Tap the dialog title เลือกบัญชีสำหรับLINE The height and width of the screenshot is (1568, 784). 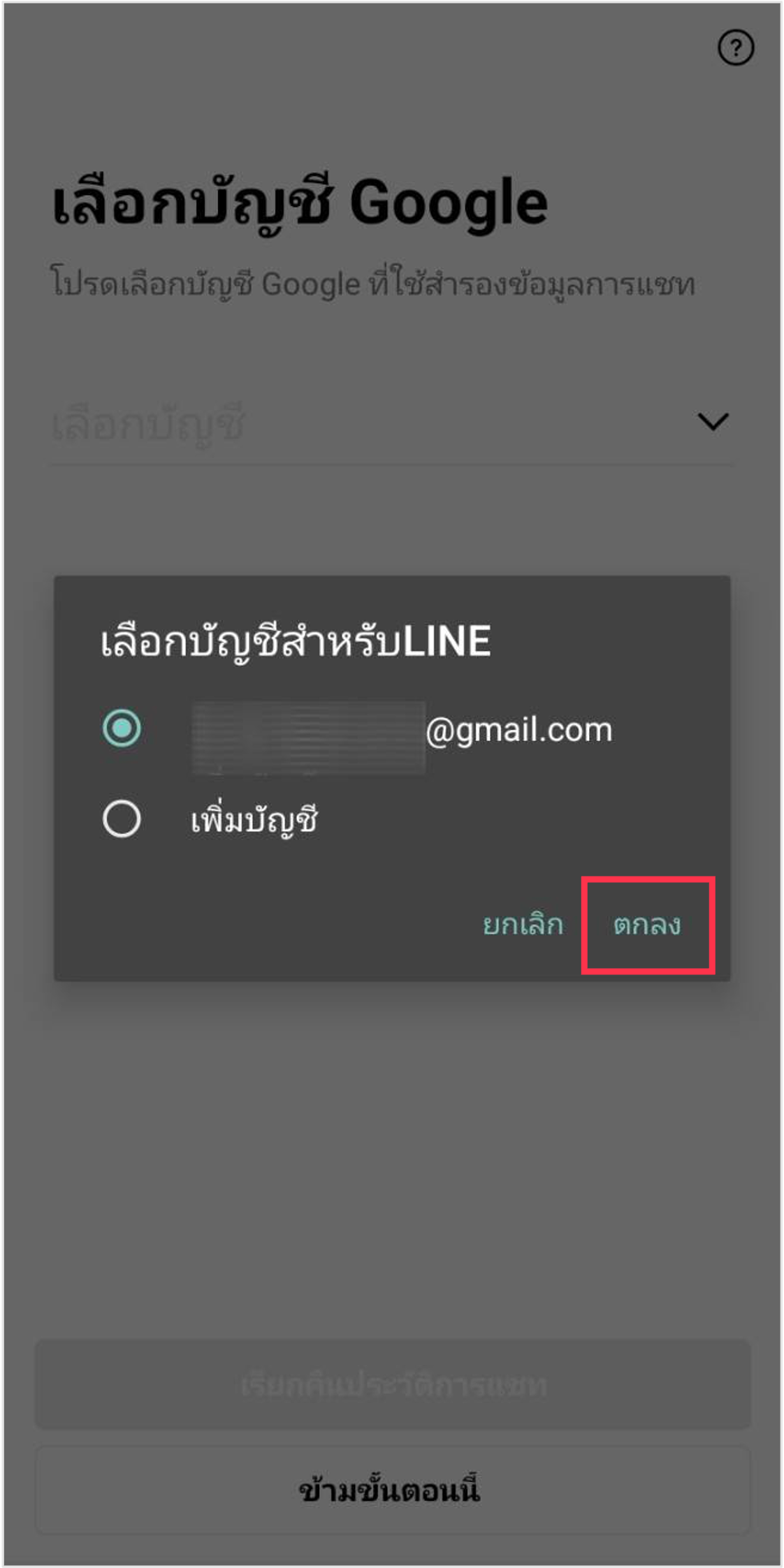click(x=296, y=641)
